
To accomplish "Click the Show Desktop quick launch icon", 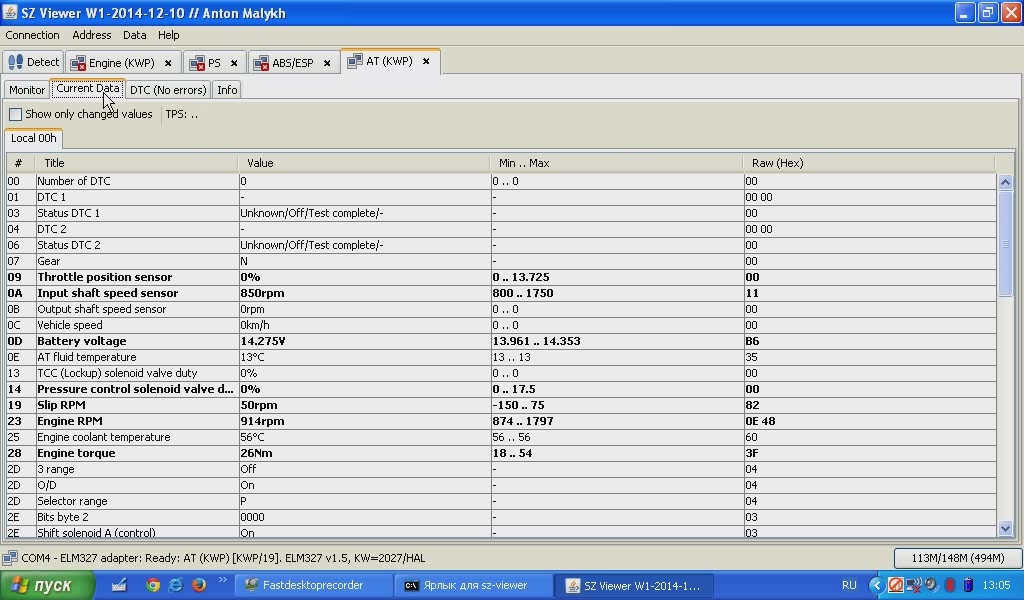I will click(119, 585).
